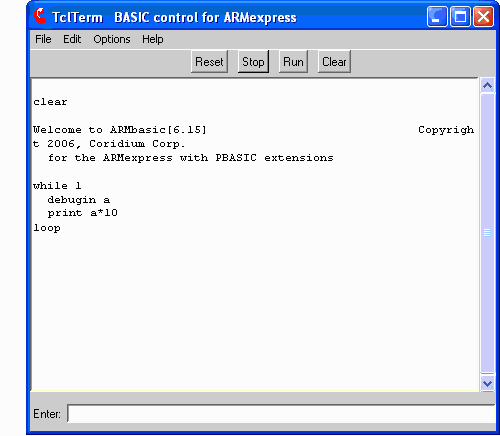Click the 'clear' text line

[50, 102]
